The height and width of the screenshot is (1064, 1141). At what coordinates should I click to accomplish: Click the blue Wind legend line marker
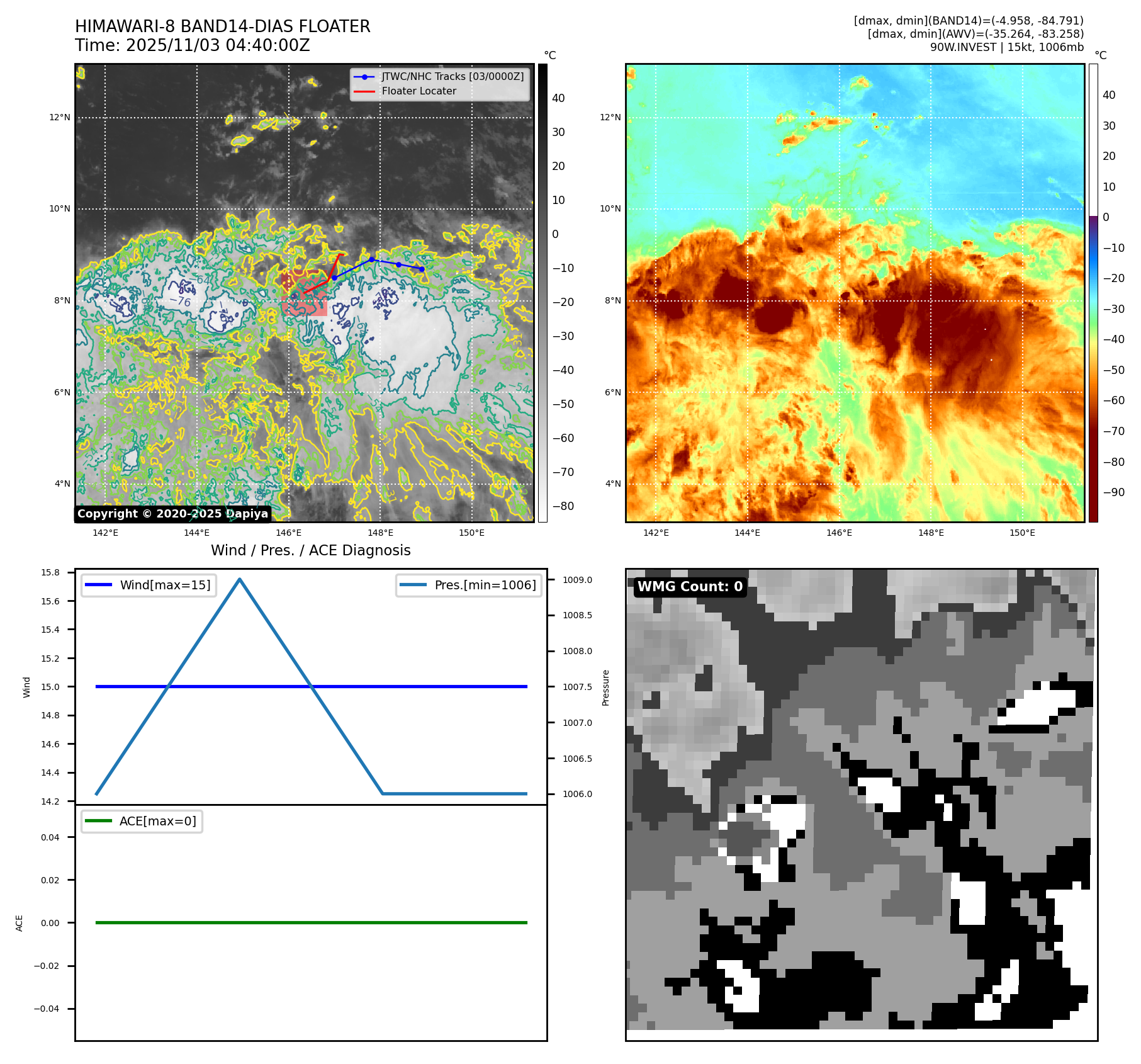click(x=98, y=585)
